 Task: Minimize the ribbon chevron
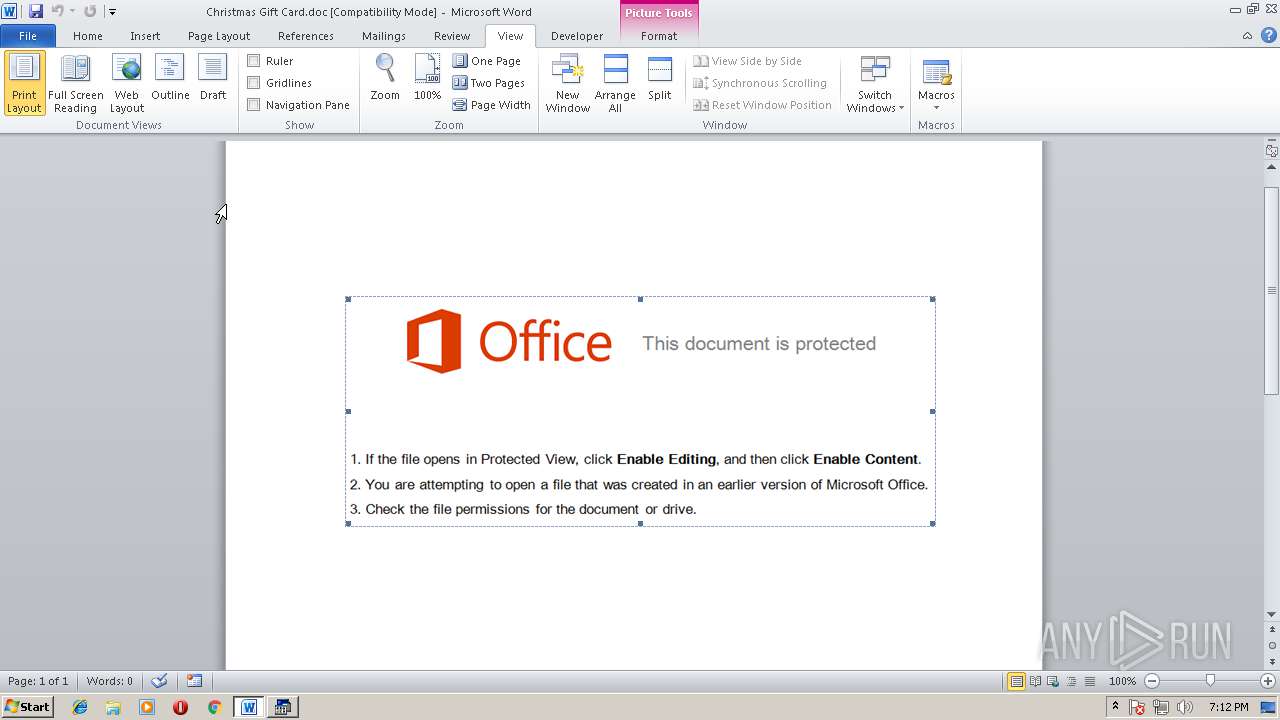pyautogui.click(x=1247, y=36)
